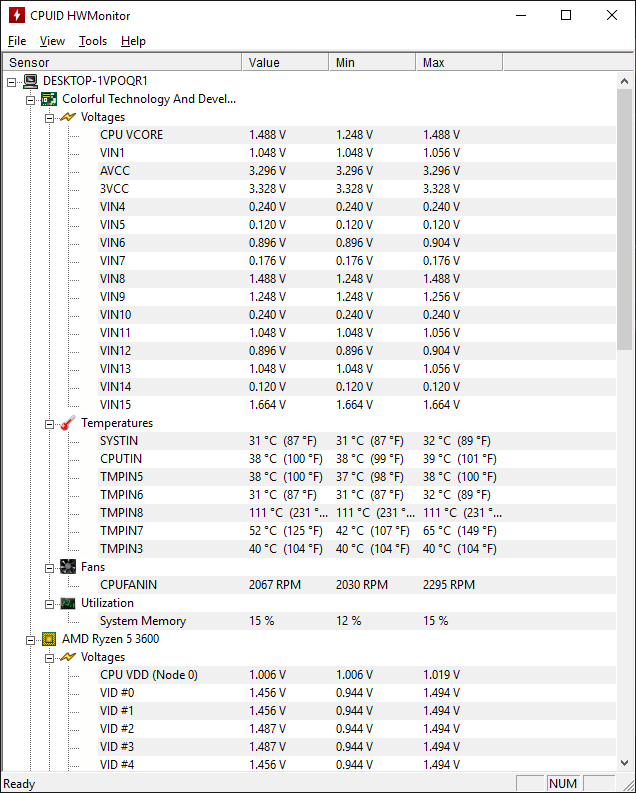Image resolution: width=636 pixels, height=793 pixels.
Task: Select the DESKTOP-1VPOQR1 computer icon
Action: point(31,81)
